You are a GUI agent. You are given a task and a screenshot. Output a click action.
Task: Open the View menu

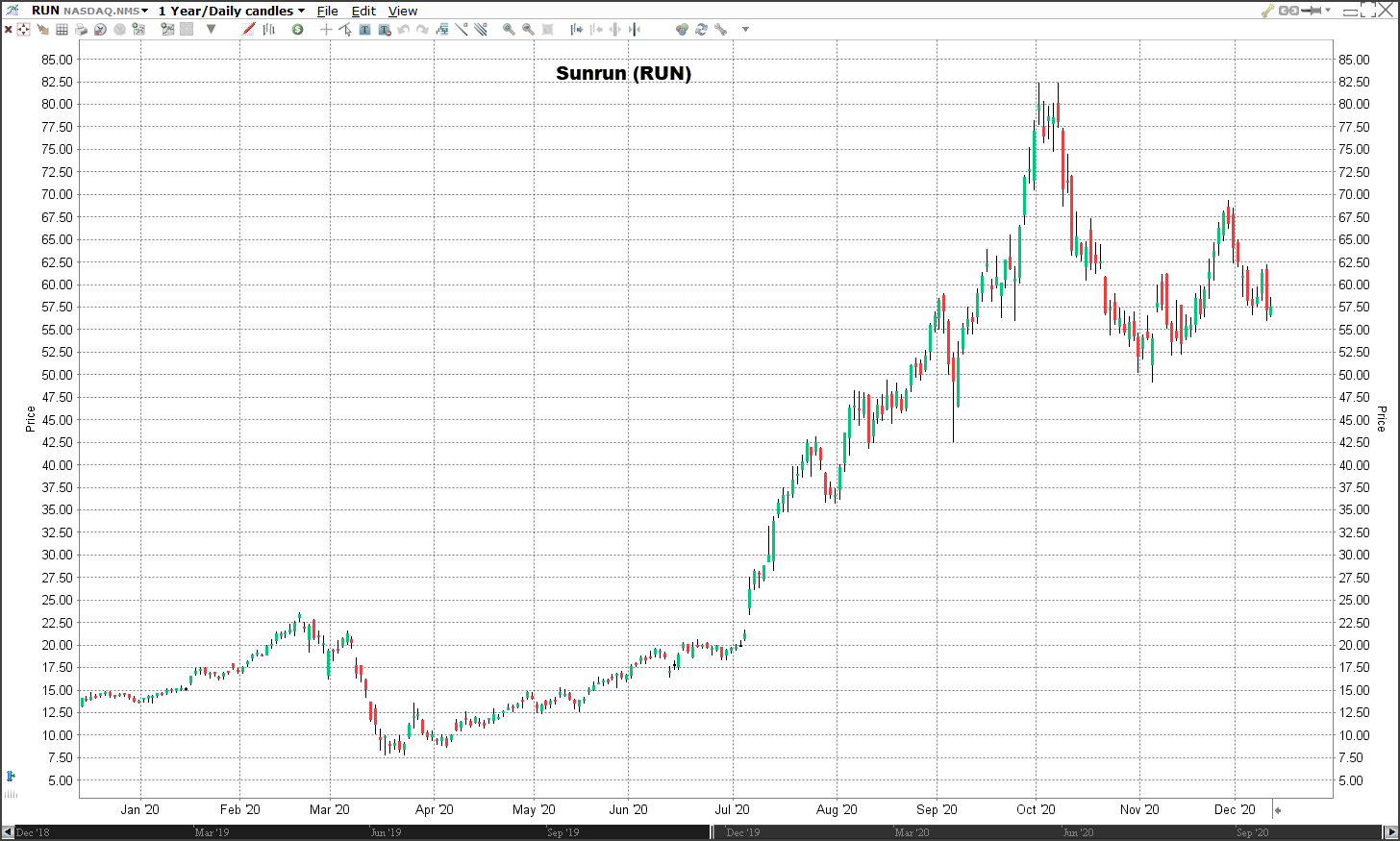pyautogui.click(x=403, y=11)
